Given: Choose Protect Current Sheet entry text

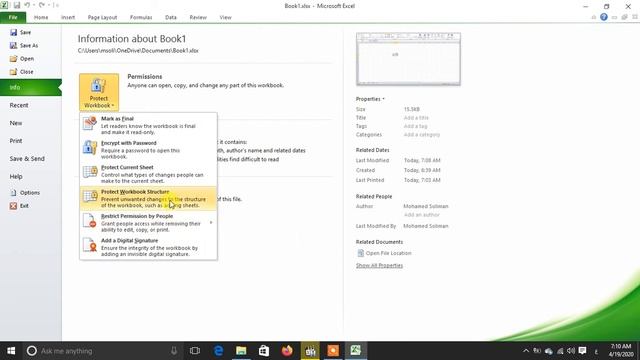Looking at the screenshot, I should (x=127, y=167).
